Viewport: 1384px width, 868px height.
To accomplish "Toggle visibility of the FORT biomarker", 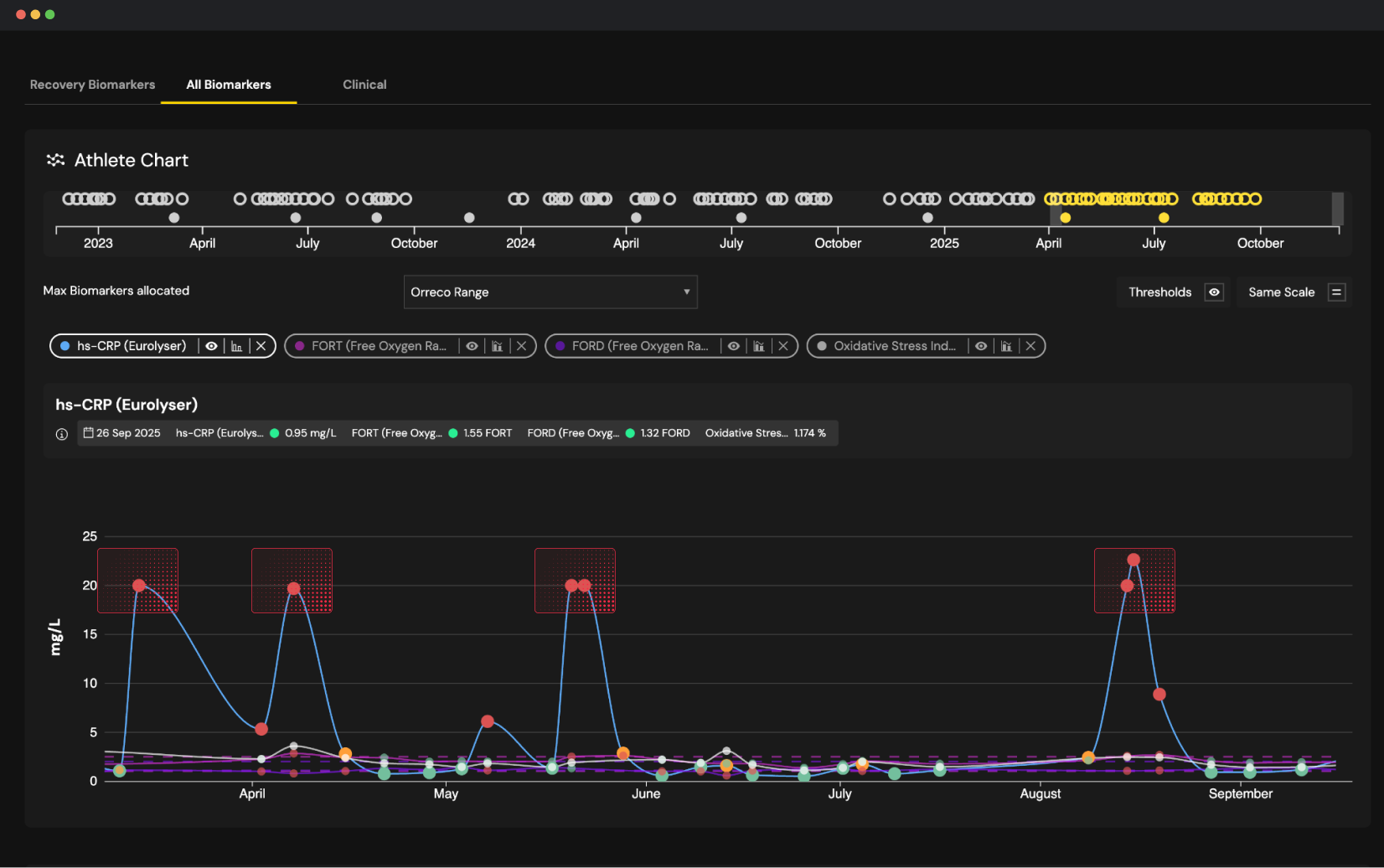I will click(x=472, y=345).
